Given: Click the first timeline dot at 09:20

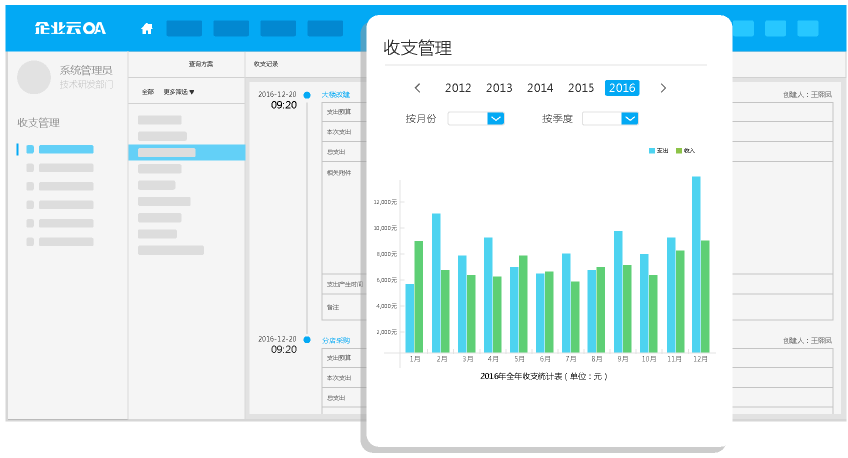Looking at the screenshot, I should click(x=307, y=95).
